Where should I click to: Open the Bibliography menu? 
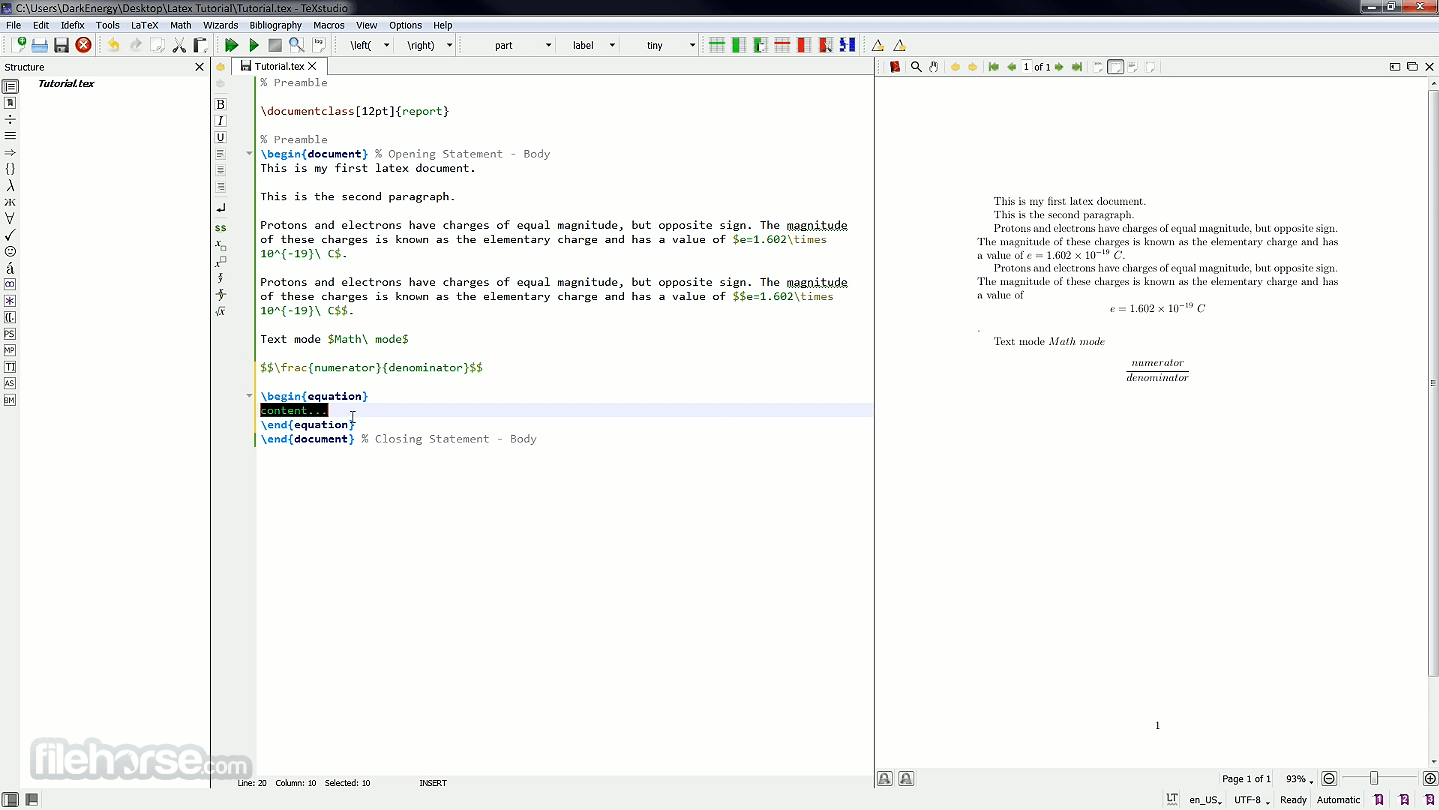pos(275,25)
